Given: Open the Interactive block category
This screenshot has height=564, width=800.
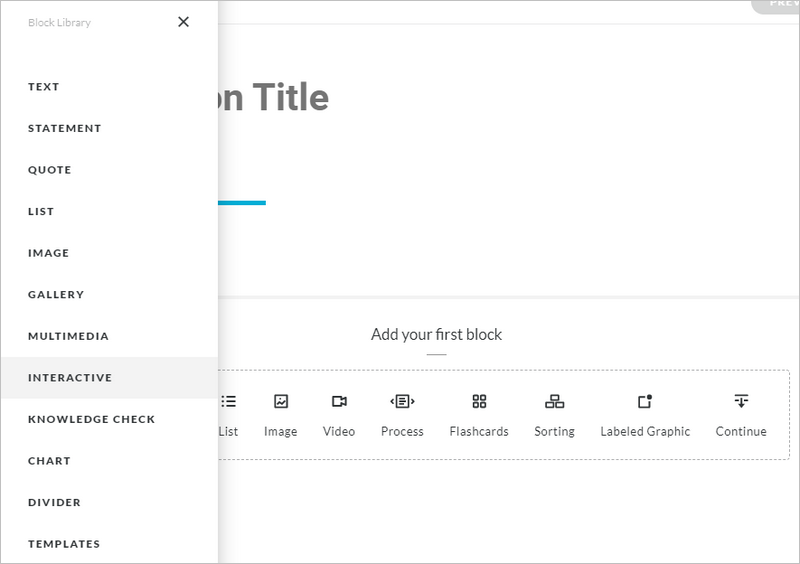Looking at the screenshot, I should point(70,378).
